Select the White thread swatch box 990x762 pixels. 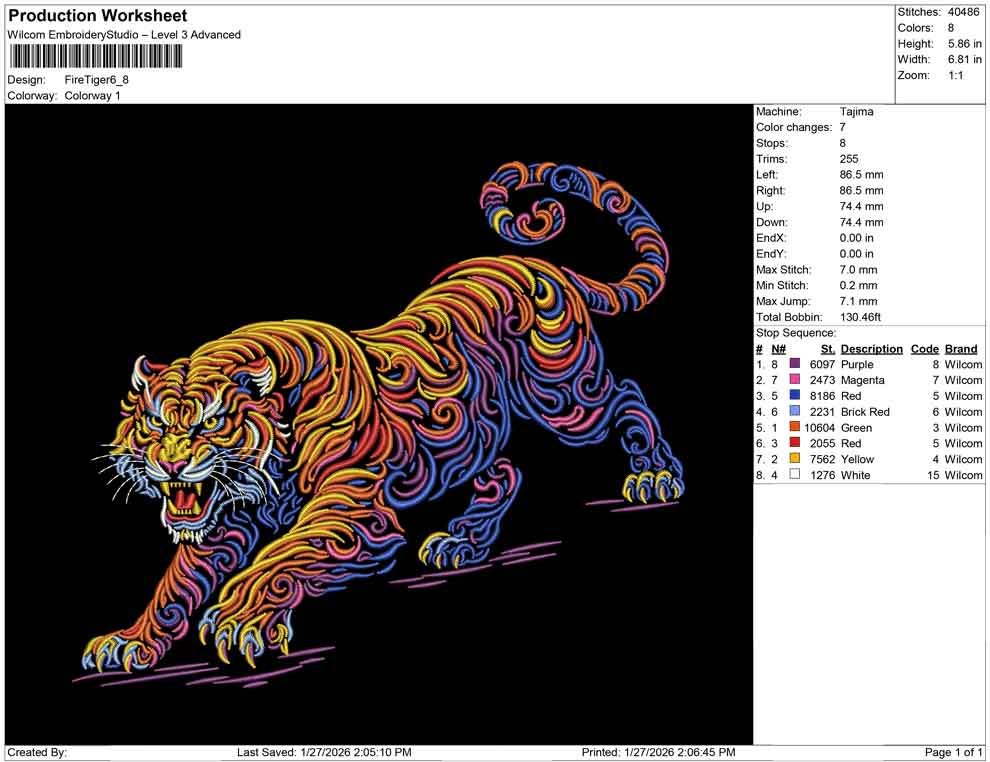(x=795, y=475)
